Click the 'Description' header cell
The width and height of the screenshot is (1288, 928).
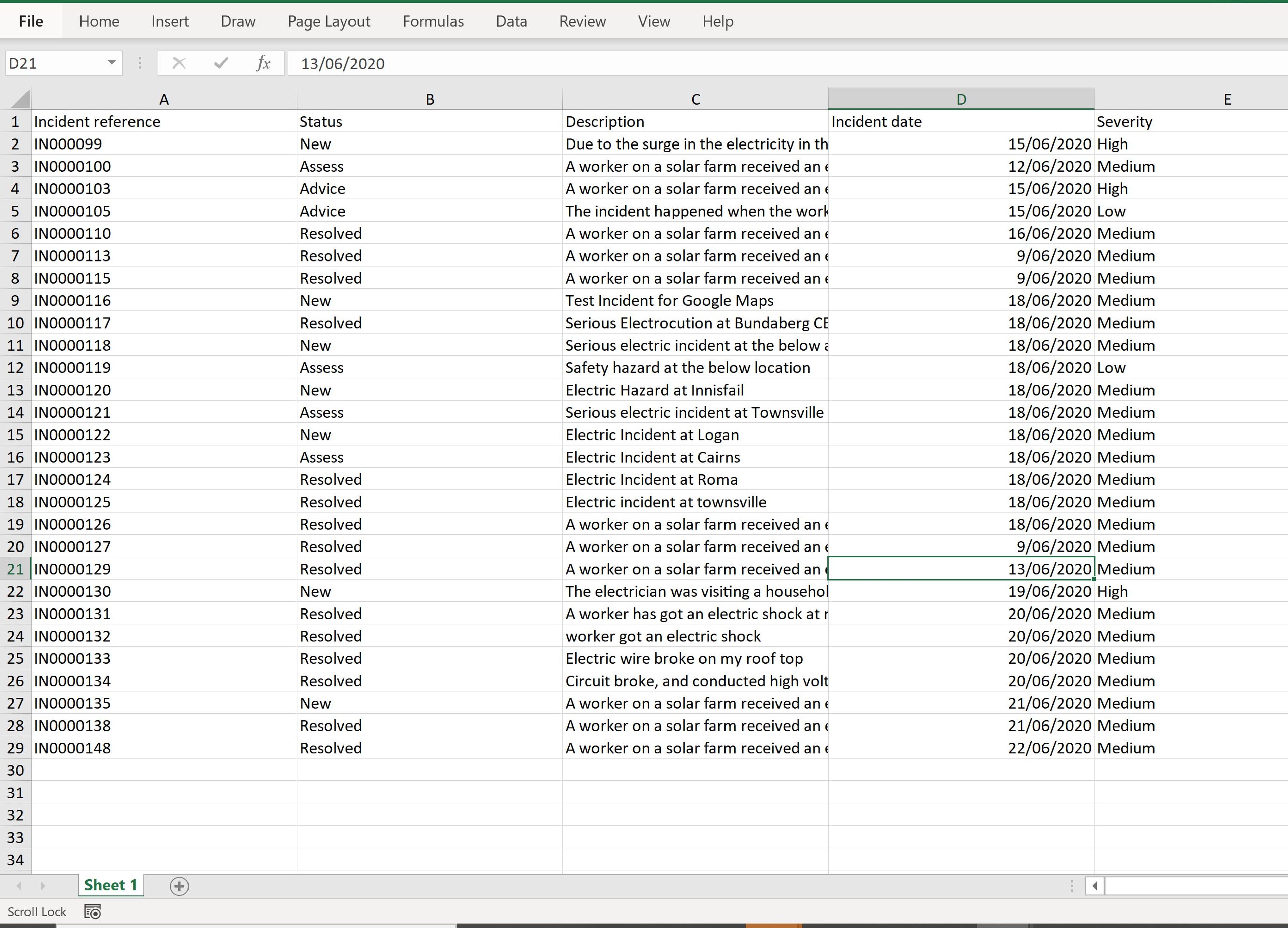[x=696, y=121]
